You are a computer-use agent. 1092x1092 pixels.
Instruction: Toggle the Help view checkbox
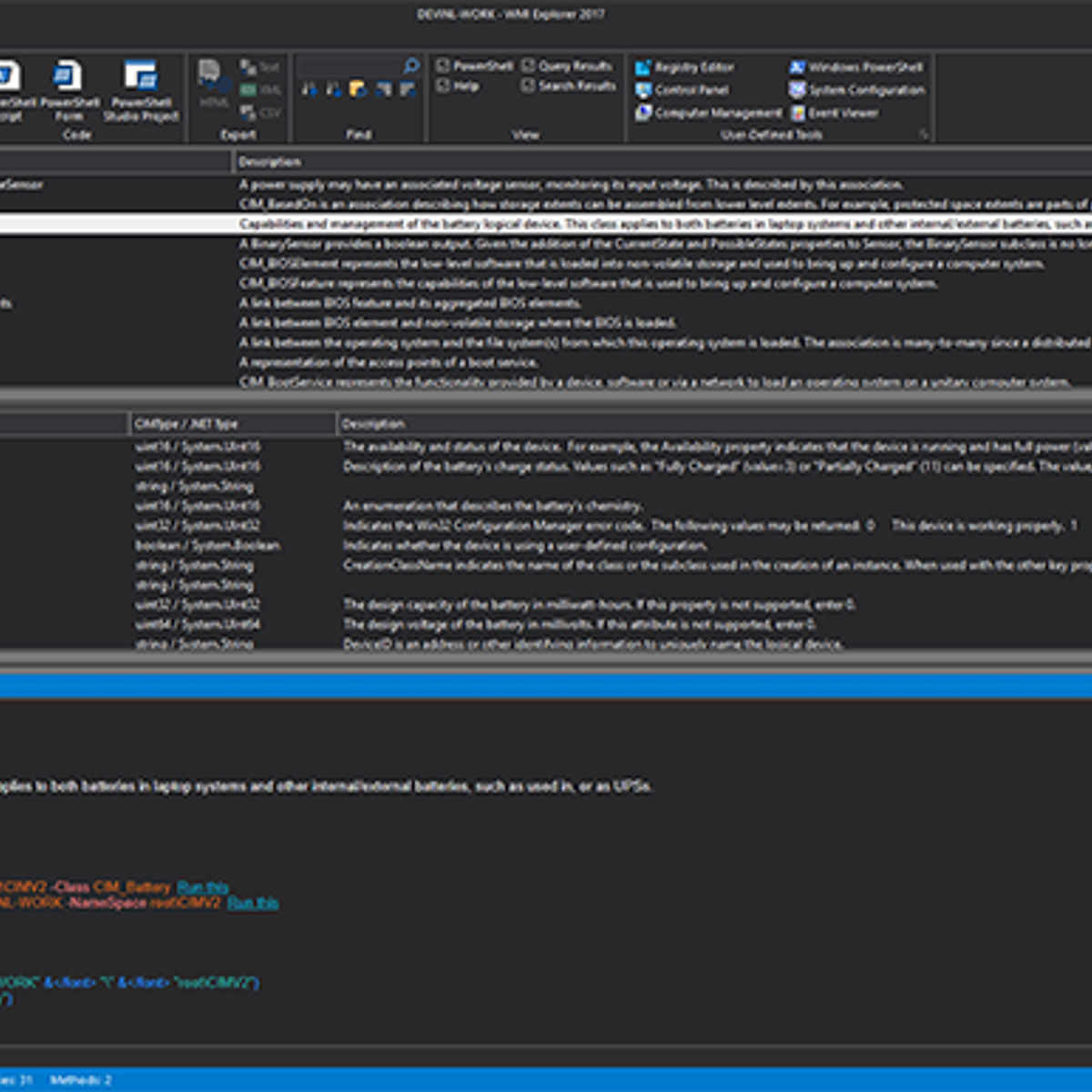click(443, 86)
